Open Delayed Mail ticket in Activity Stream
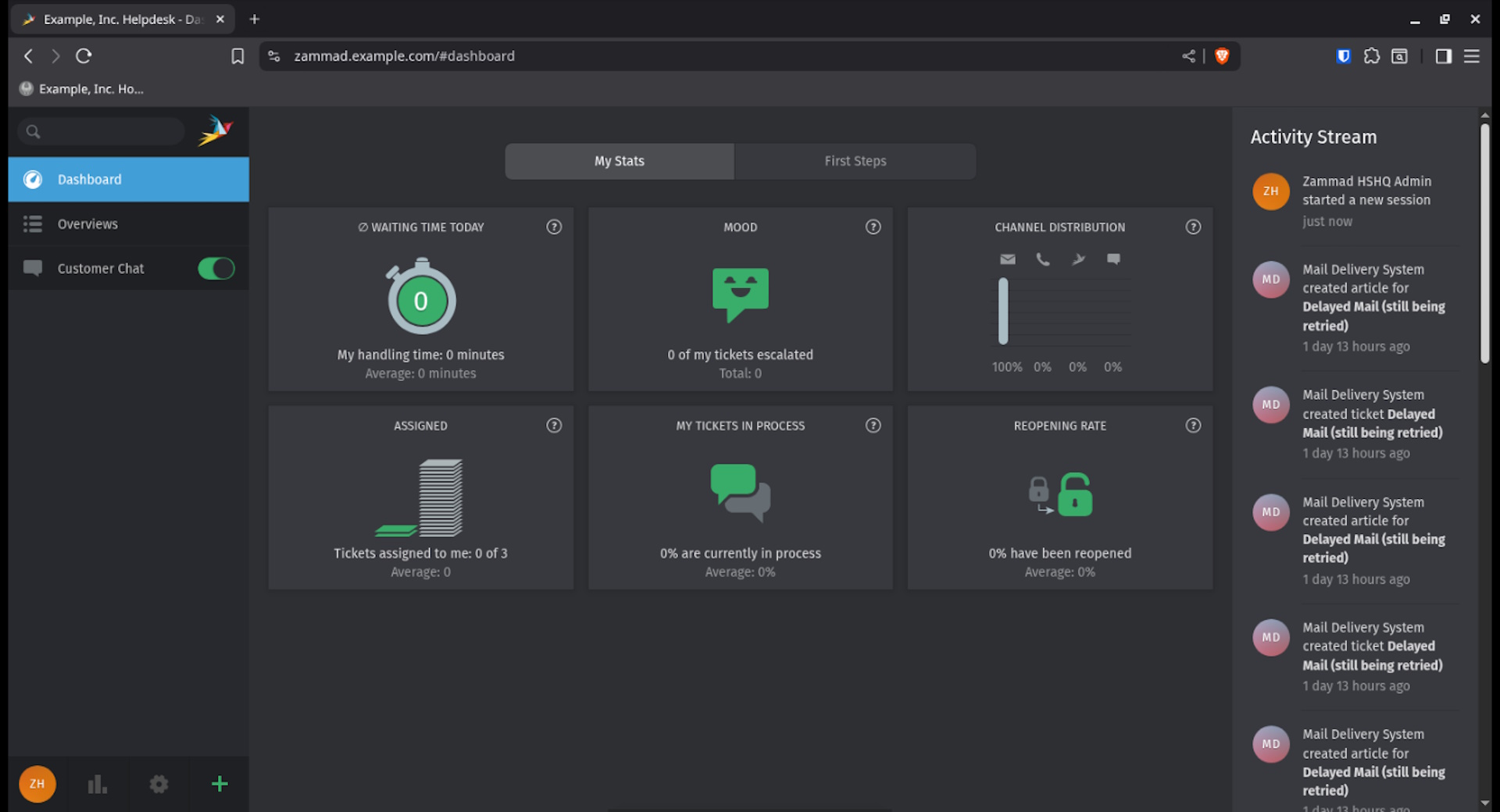1500x812 pixels. (1372, 423)
